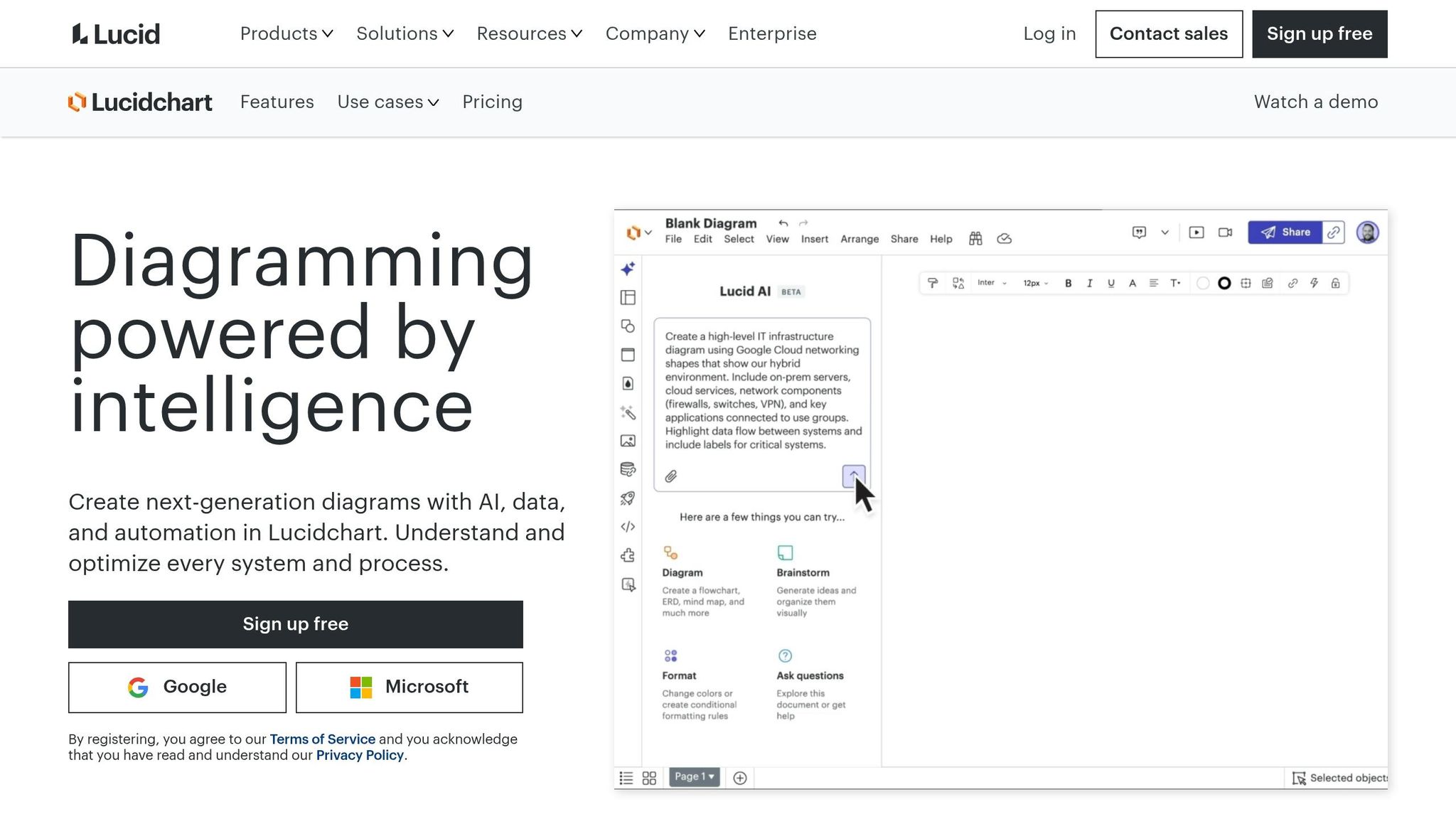The image size is (1456, 819).
Task: Open the user profile avatar
Action: 1367,232
